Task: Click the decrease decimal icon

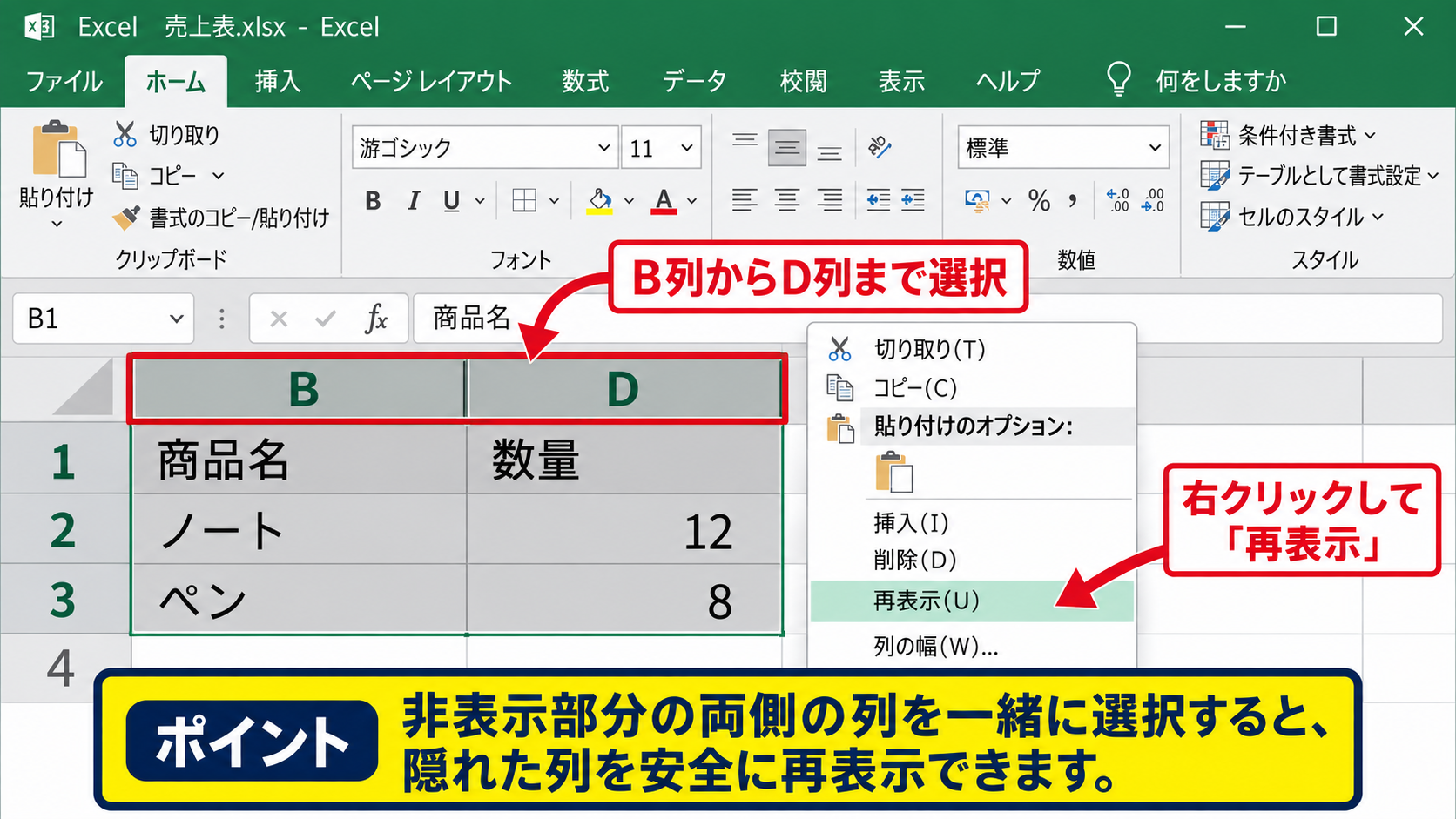Action: pyautogui.click(x=1153, y=201)
